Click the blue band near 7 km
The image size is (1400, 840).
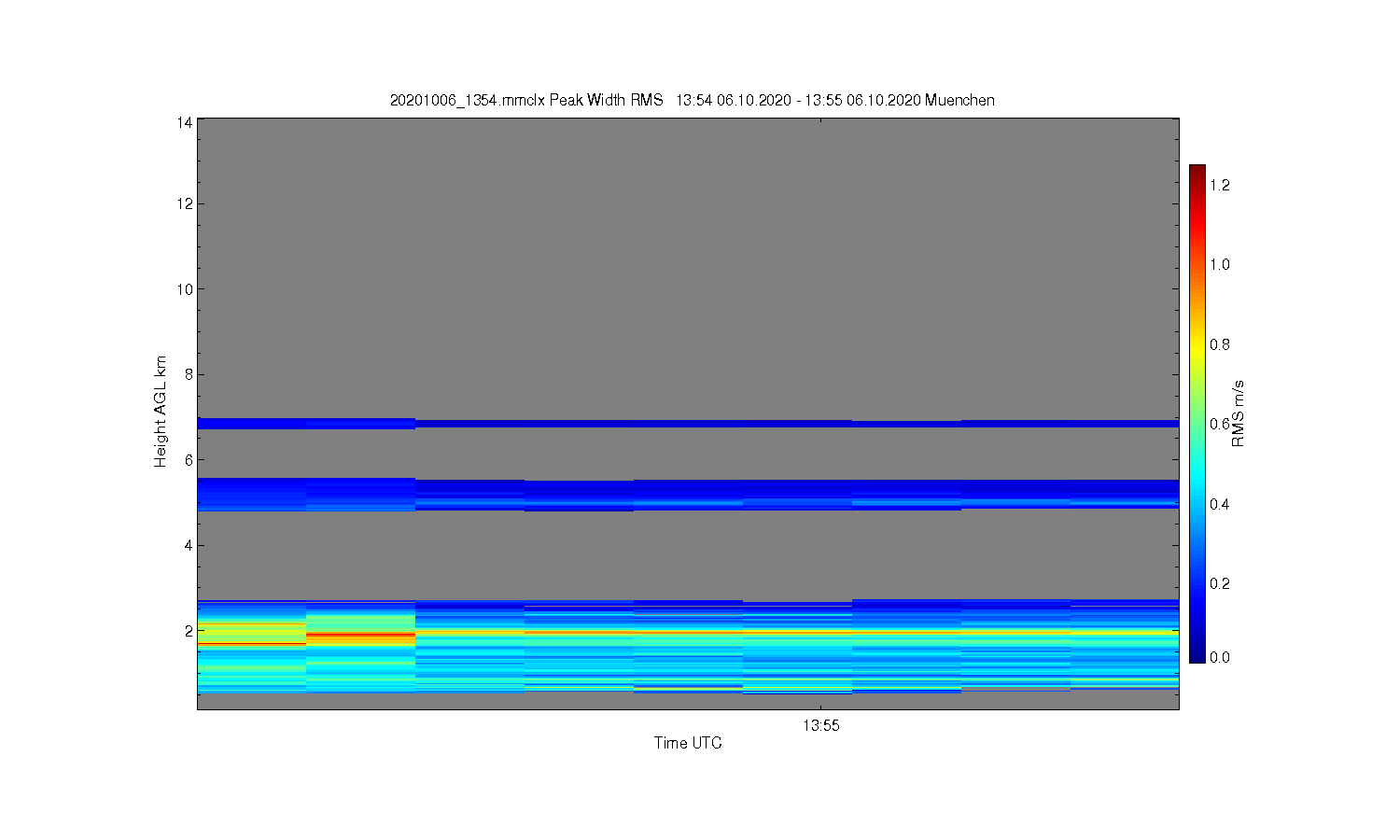coord(688,424)
